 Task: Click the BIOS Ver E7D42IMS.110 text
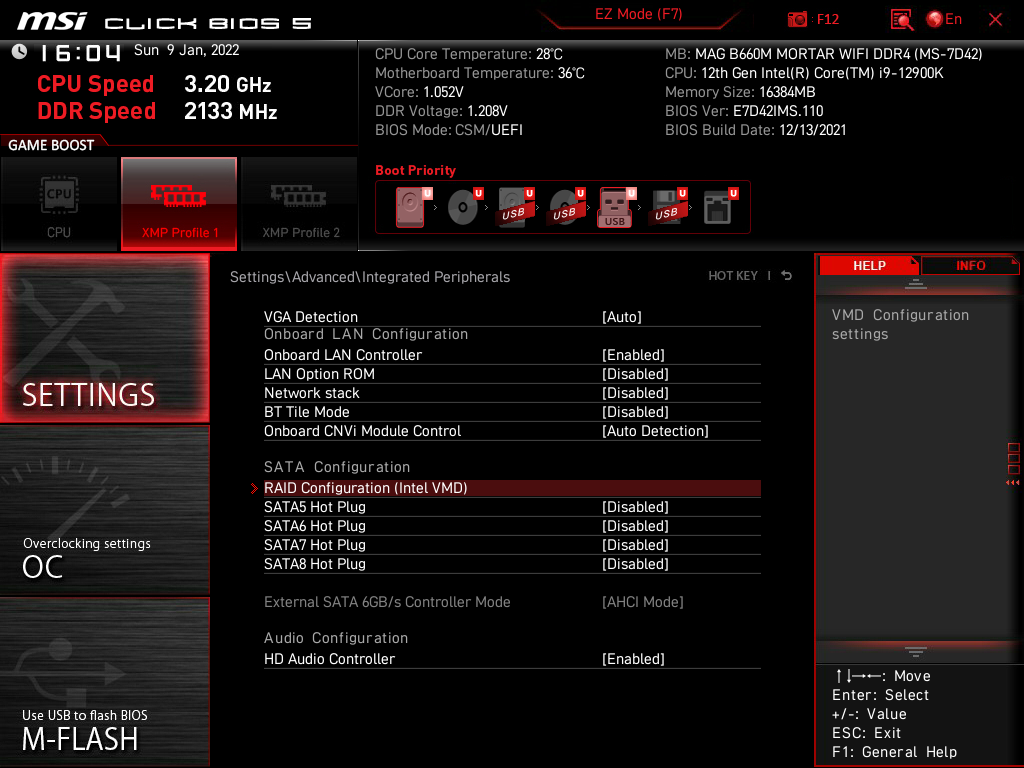(x=744, y=111)
